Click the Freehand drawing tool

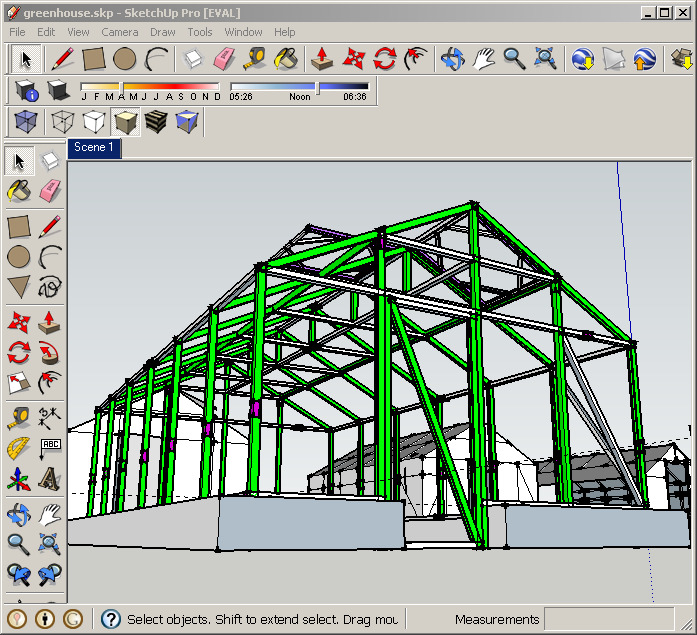pyautogui.click(x=49, y=289)
